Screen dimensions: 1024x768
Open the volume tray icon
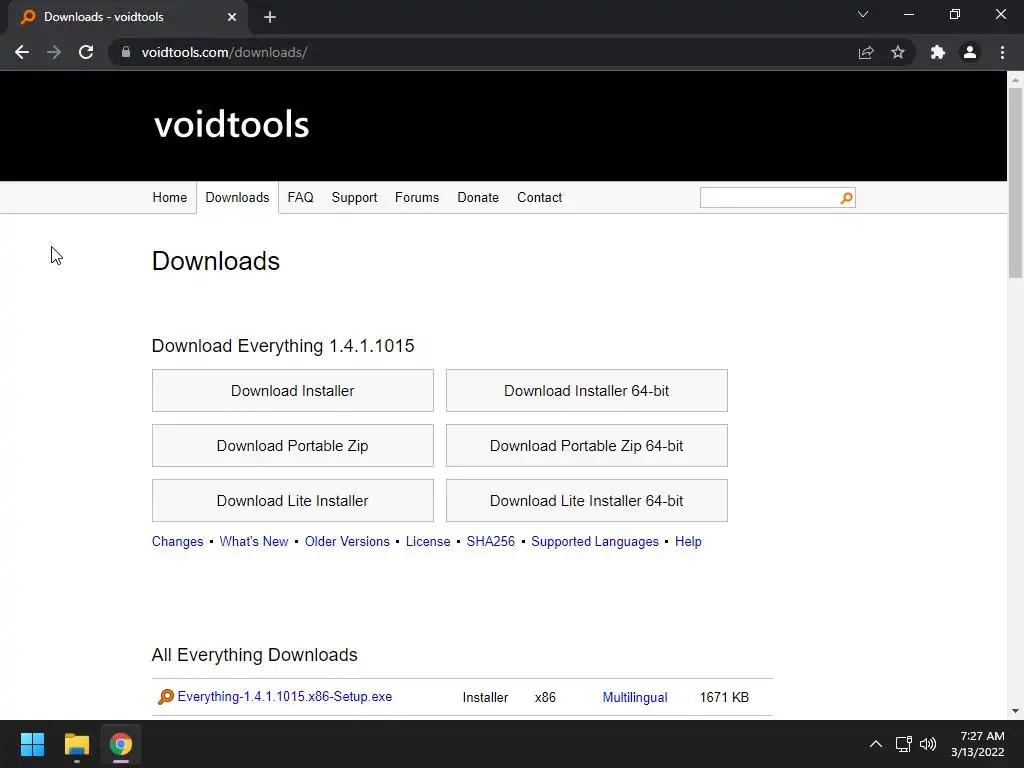click(928, 744)
